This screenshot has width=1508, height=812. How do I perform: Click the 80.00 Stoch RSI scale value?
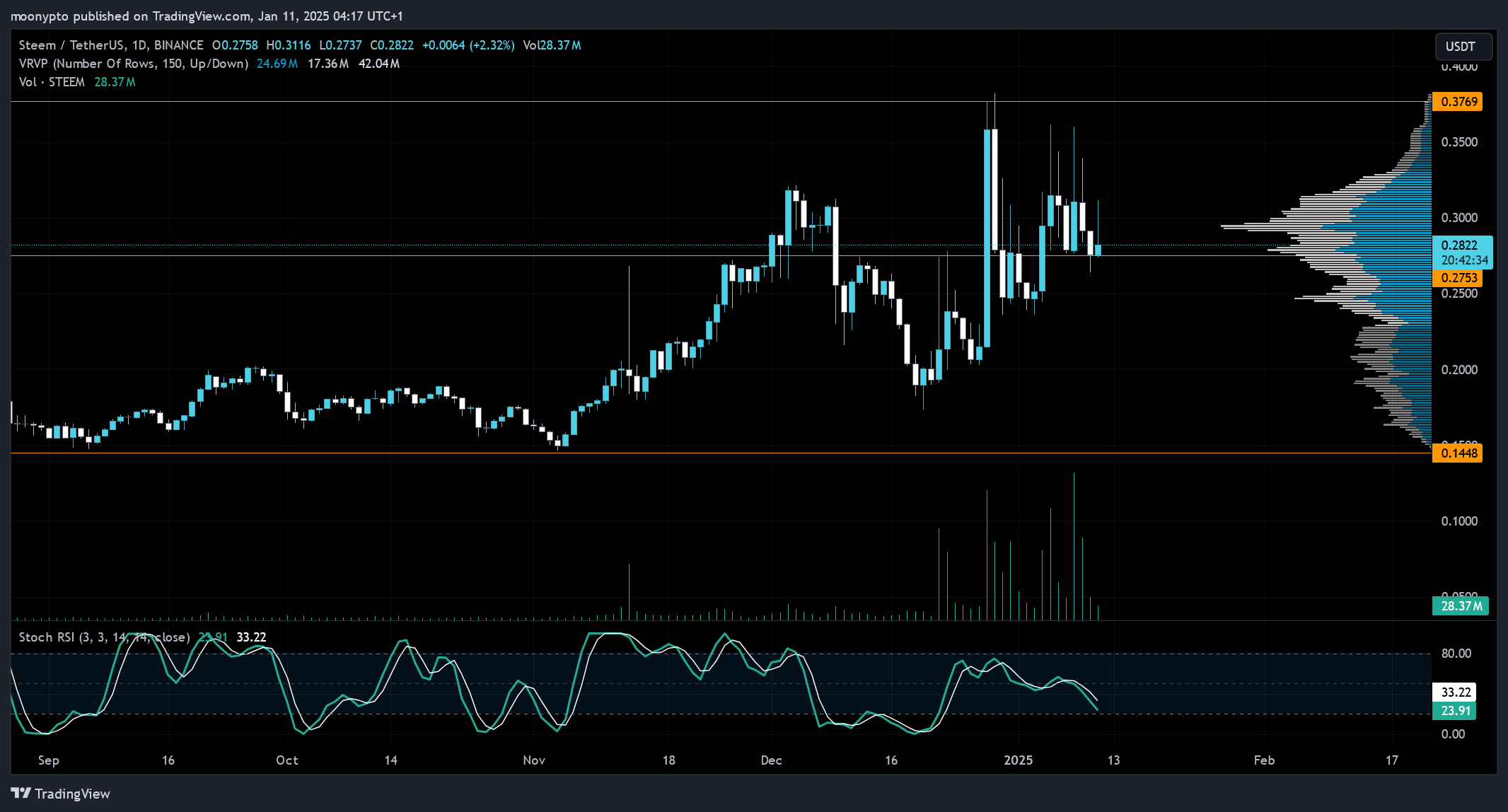click(x=1456, y=654)
